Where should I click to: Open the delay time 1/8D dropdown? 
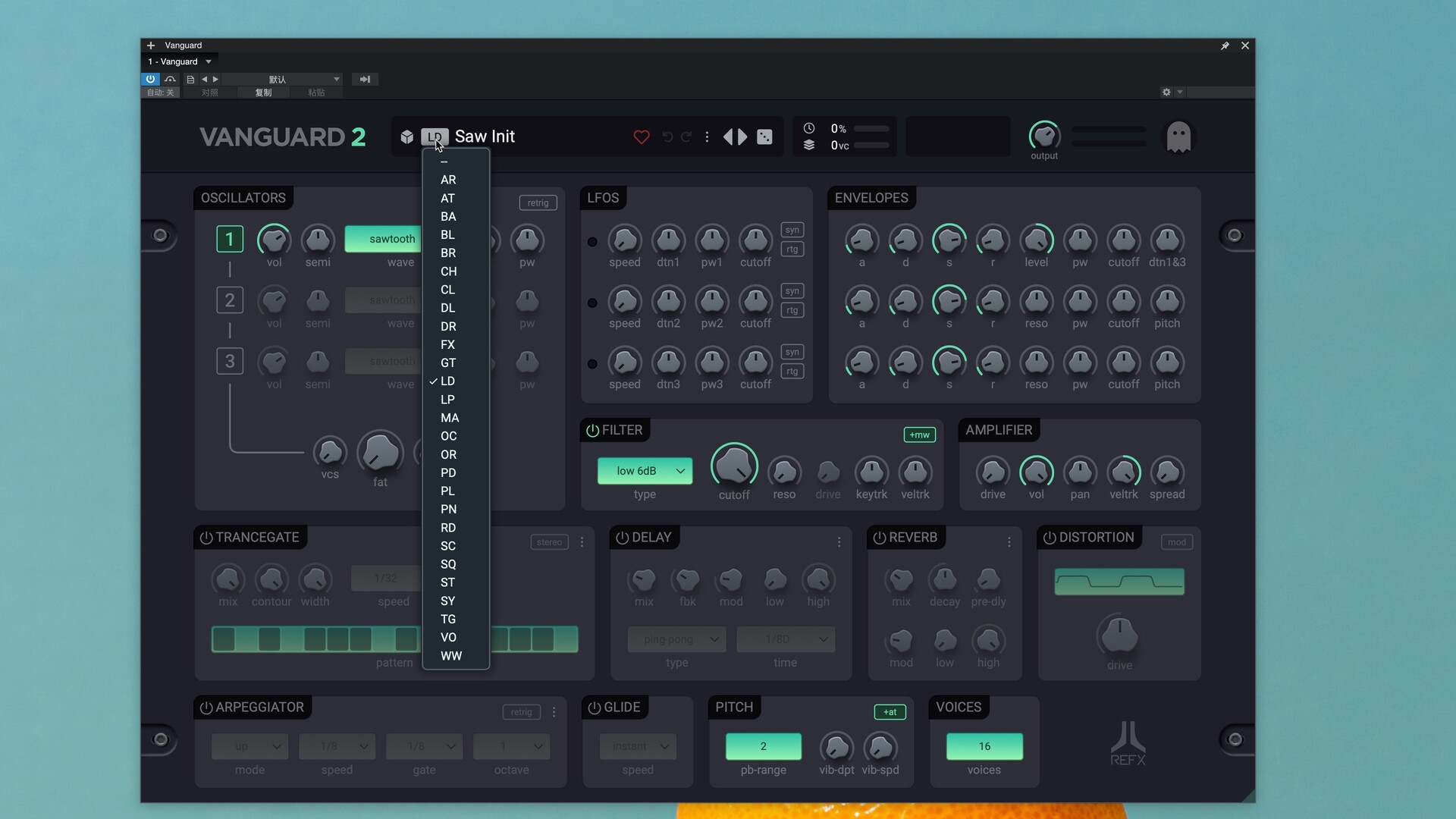coord(786,639)
